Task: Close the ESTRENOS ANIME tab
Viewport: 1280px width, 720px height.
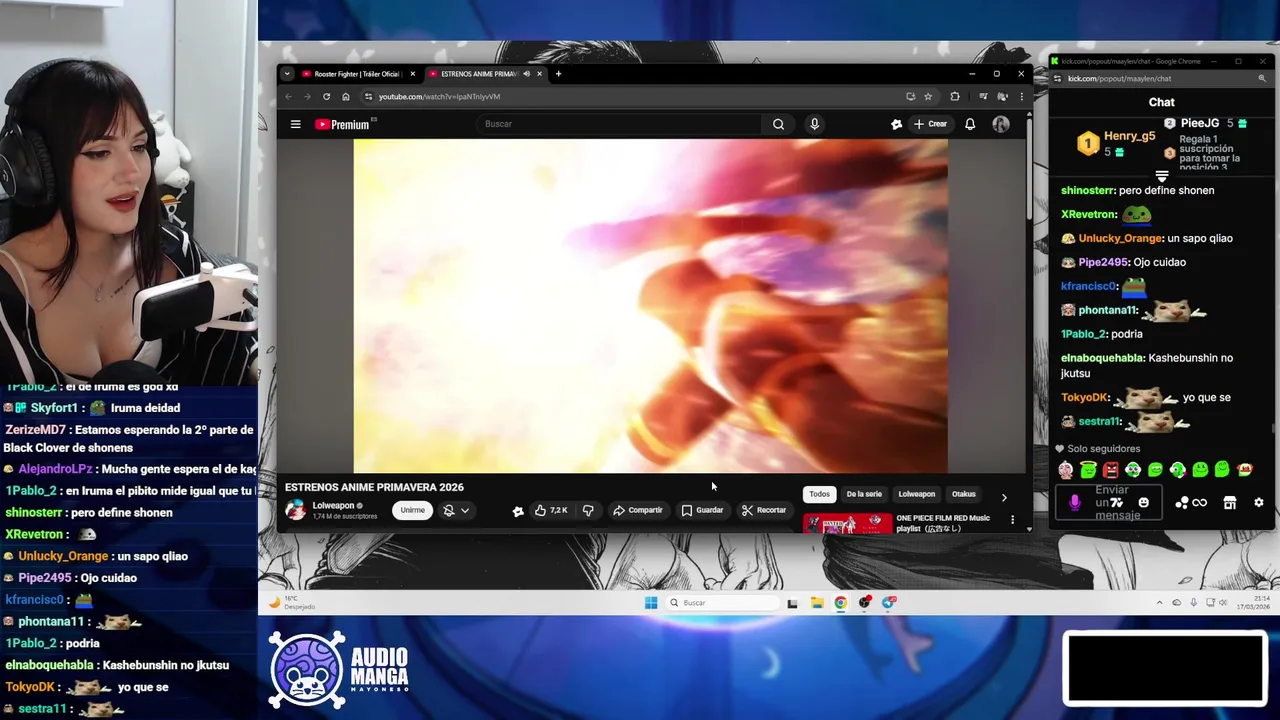Action: click(x=540, y=74)
